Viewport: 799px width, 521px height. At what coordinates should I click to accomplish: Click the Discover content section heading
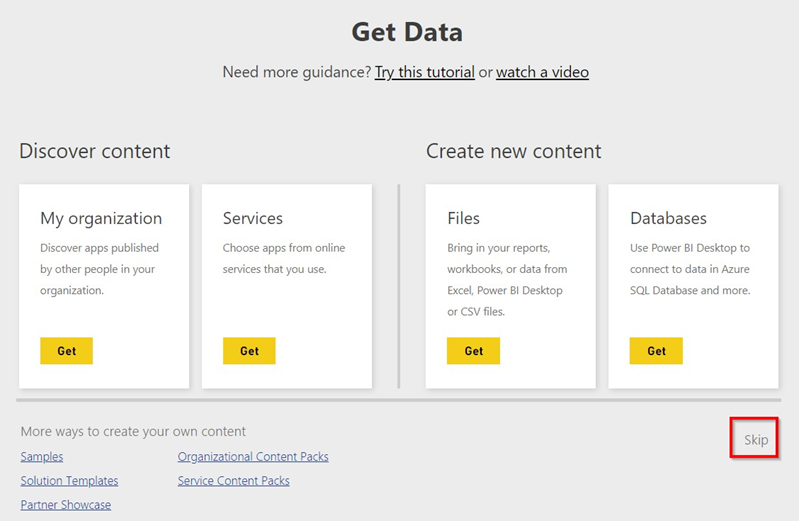point(95,151)
